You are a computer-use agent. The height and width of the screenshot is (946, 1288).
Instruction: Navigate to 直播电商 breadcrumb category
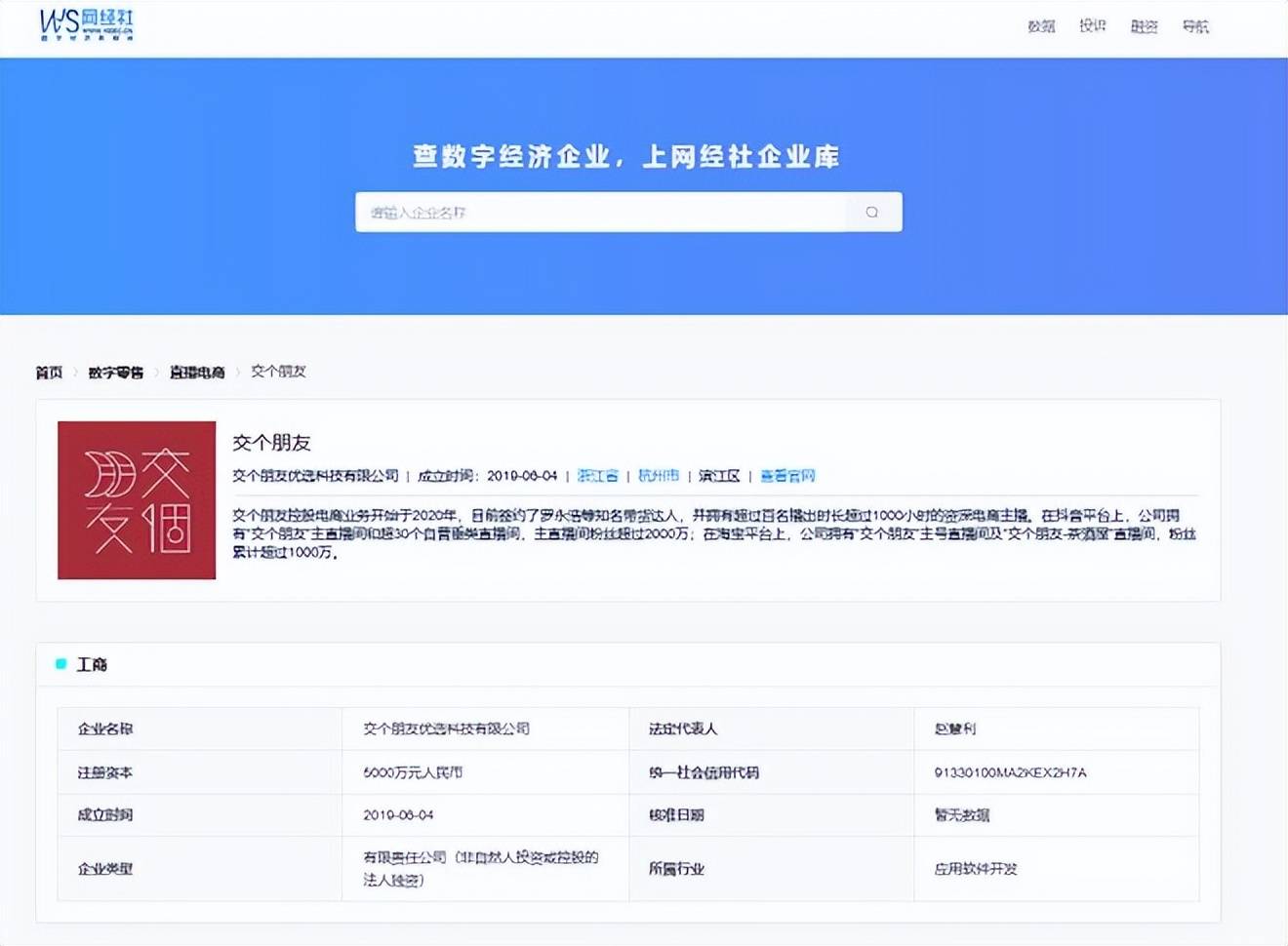(x=197, y=372)
